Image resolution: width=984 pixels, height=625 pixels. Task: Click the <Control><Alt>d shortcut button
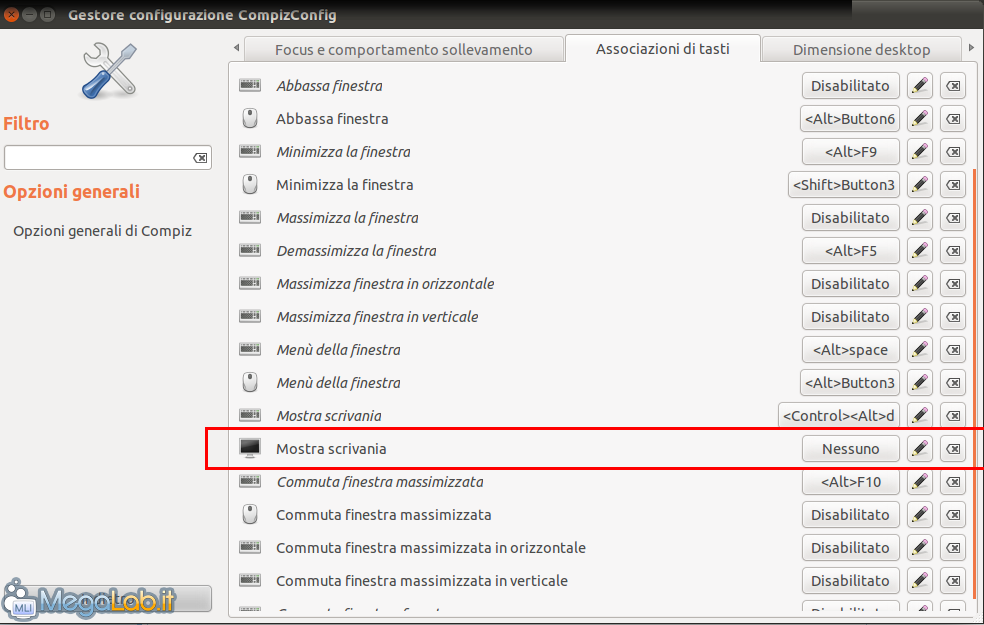pos(838,415)
